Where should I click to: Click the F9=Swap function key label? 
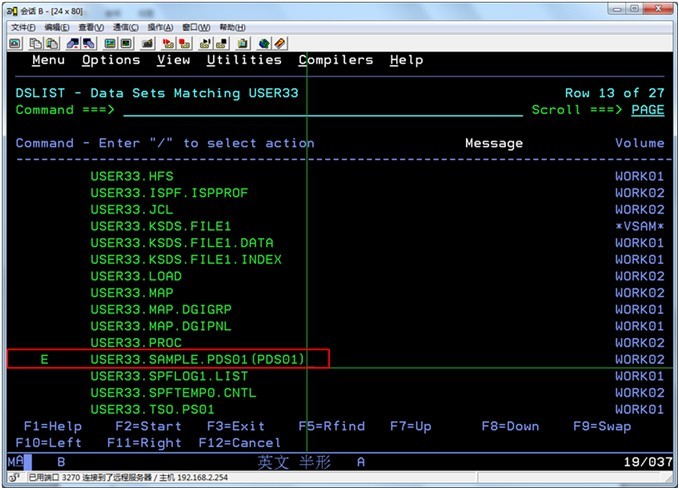[x=602, y=426]
